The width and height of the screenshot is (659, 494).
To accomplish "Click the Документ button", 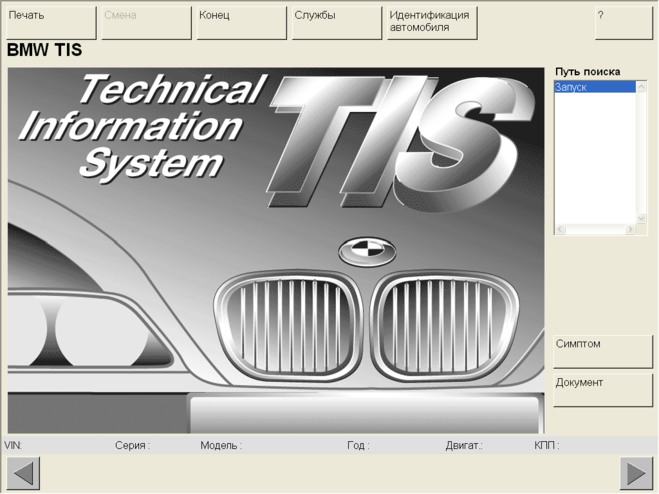I will tap(602, 389).
